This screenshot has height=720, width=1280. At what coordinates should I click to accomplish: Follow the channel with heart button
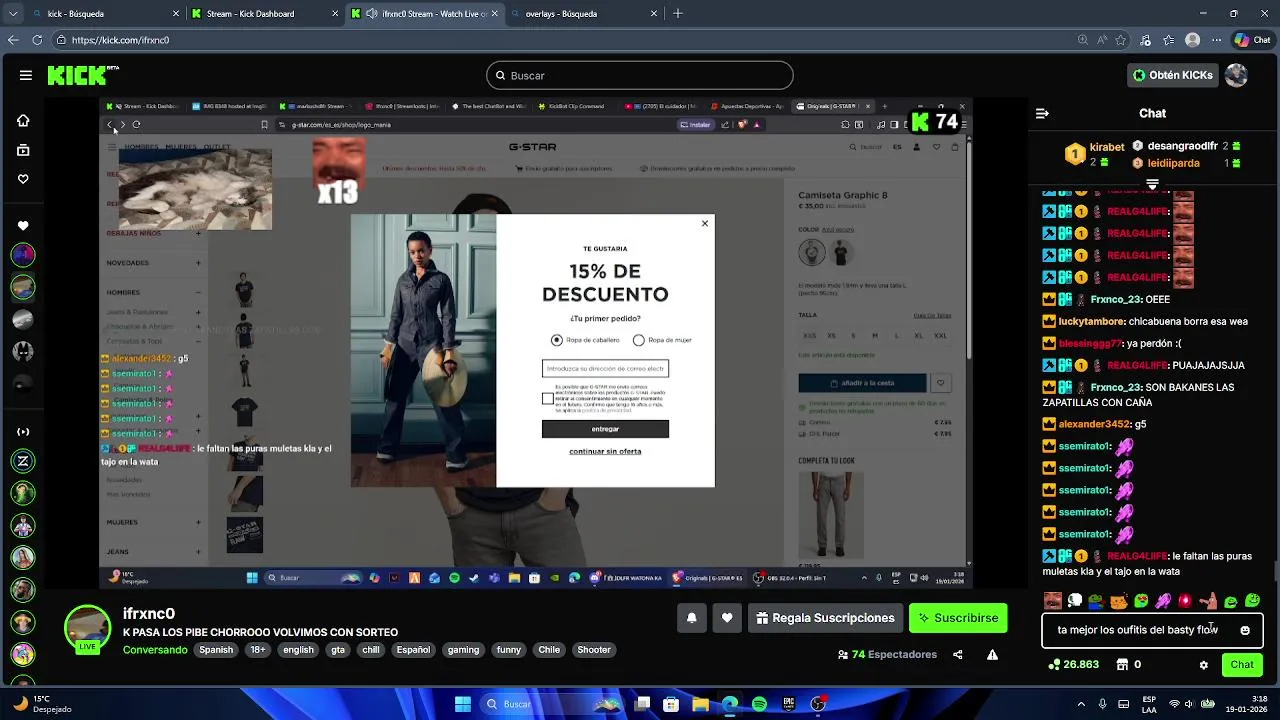click(x=727, y=618)
